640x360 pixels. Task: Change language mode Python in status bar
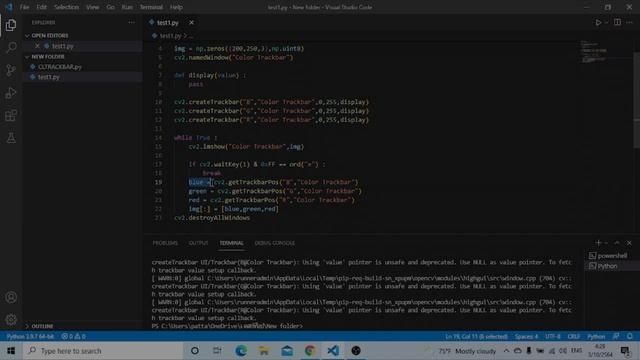(x=596, y=336)
